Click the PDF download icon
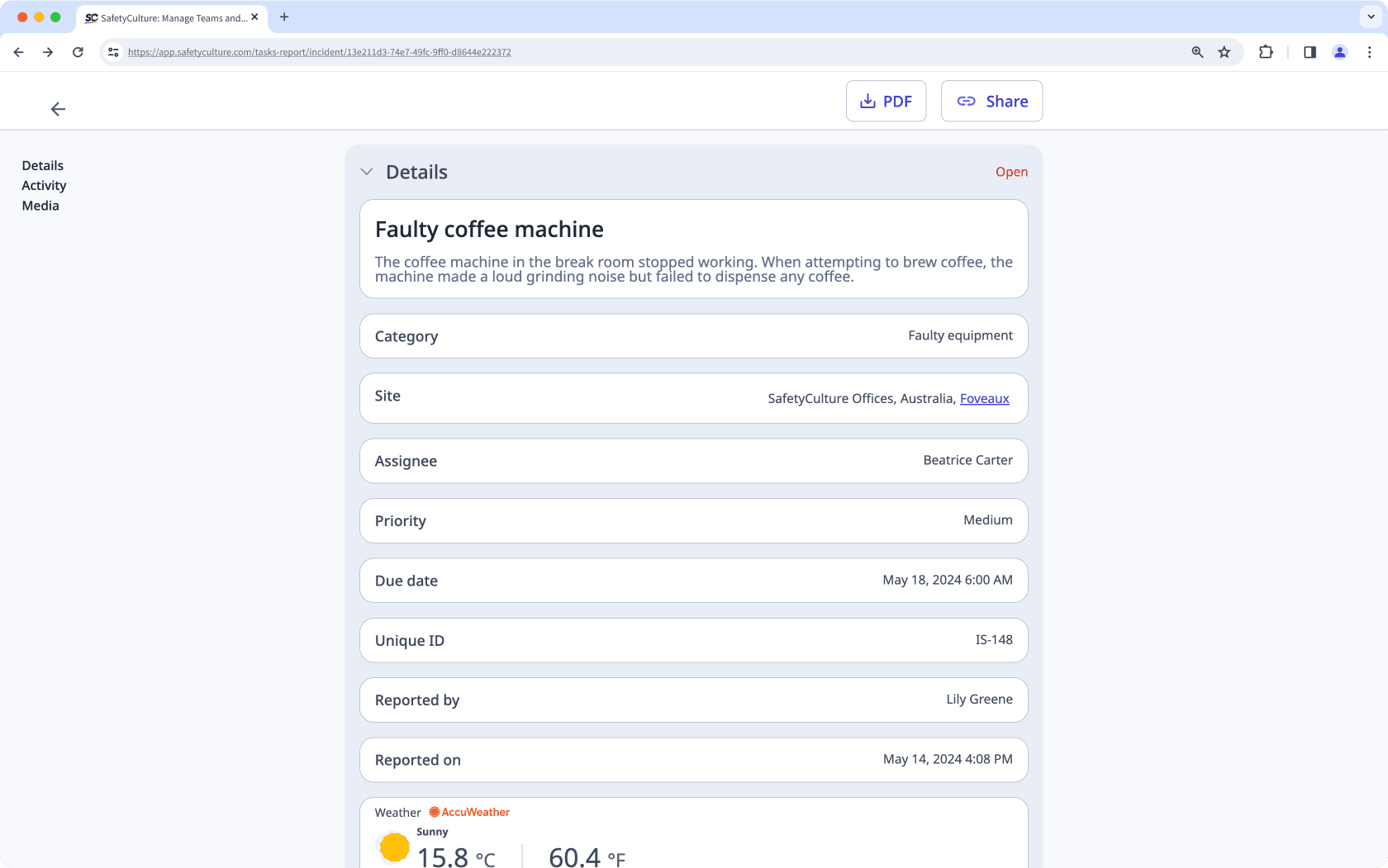1388x868 pixels. (x=867, y=101)
